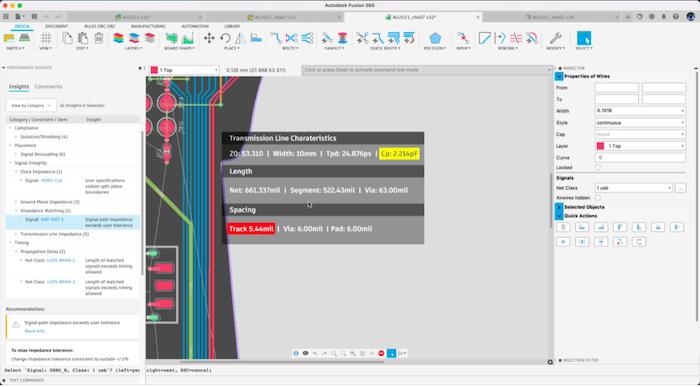
Task: Click the Board Shape outline icon
Action: pyautogui.click(x=171, y=38)
